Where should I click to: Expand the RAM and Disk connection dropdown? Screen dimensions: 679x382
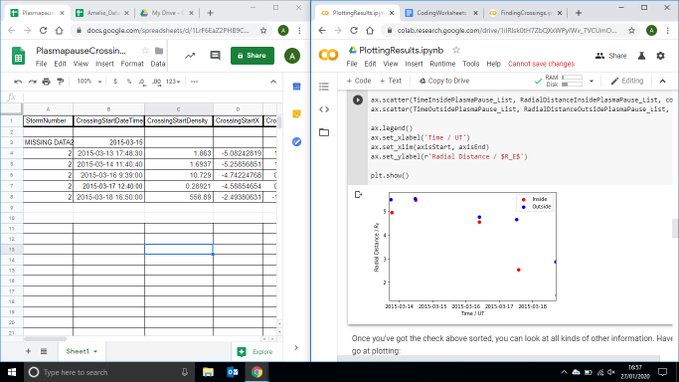coord(591,81)
